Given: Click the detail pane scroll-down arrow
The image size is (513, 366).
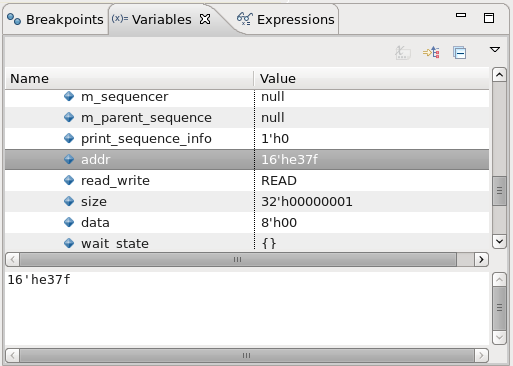Looking at the screenshot, I should (x=499, y=337).
